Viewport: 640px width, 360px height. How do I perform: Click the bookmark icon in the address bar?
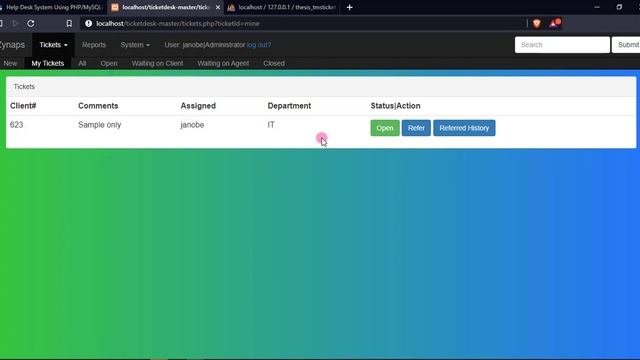coord(69,23)
